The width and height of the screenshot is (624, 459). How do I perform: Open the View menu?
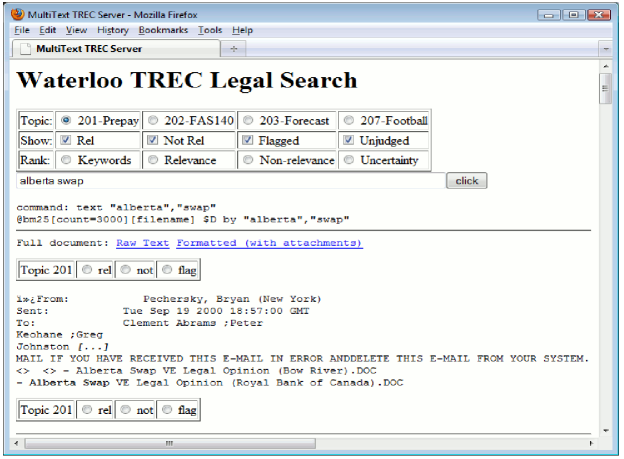click(x=76, y=30)
